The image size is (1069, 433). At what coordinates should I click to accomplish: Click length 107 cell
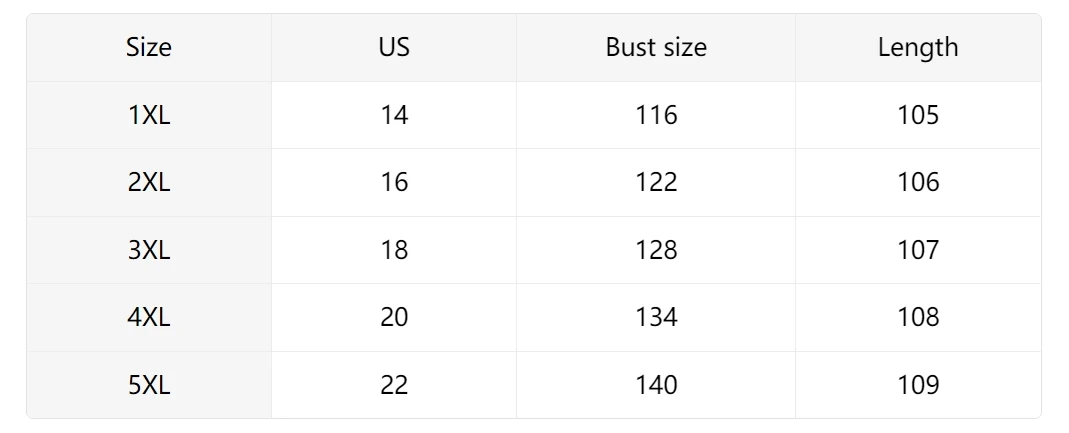click(918, 250)
